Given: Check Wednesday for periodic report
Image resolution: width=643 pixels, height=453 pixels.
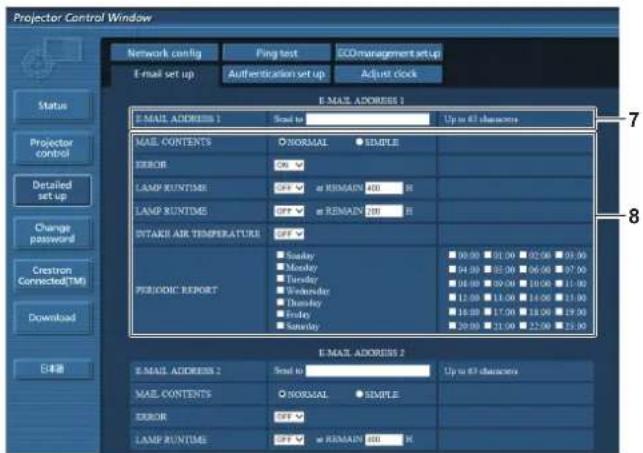Looking at the screenshot, I should point(280,290).
